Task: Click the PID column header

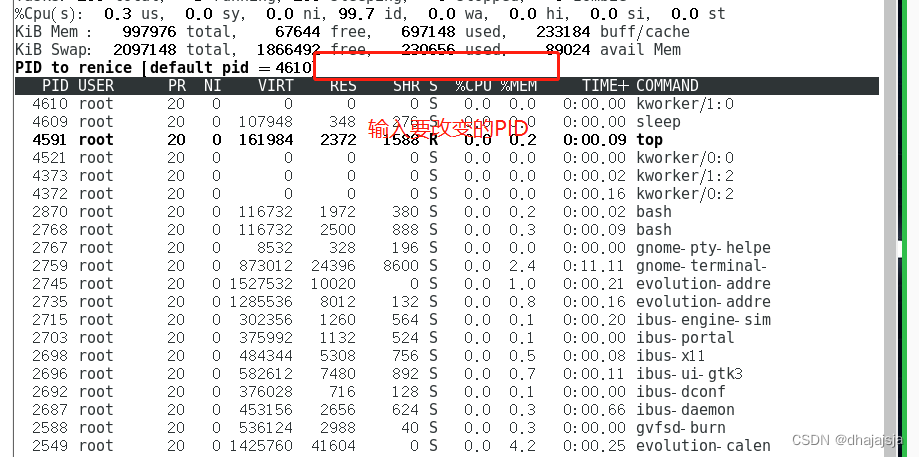Action: 55,86
